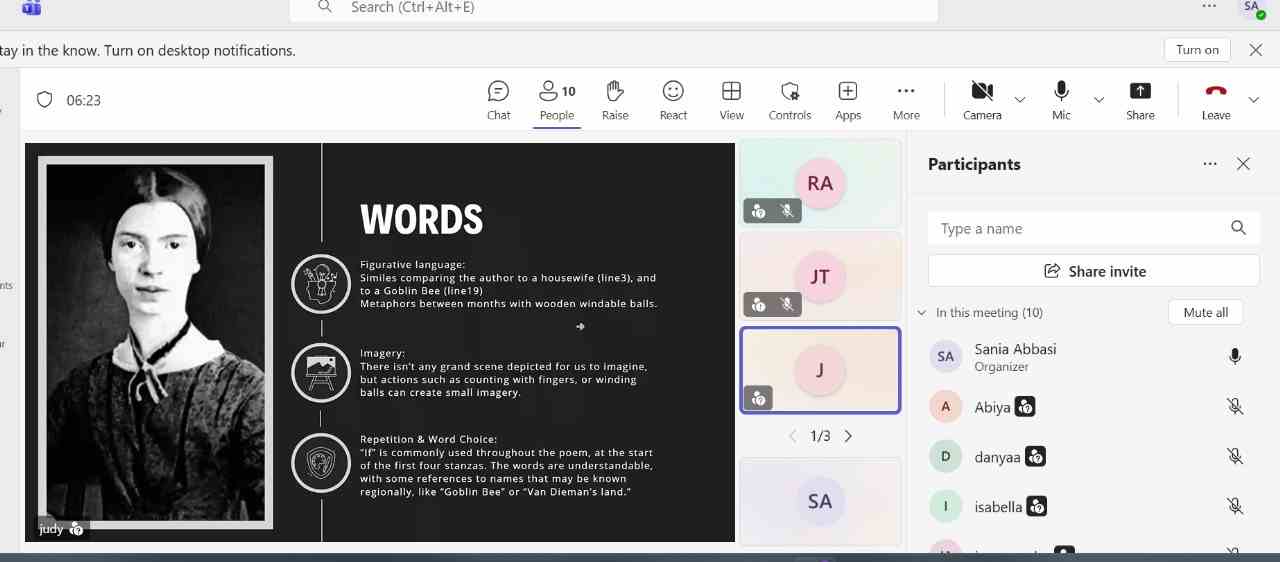Image resolution: width=1280 pixels, height=562 pixels.
Task: Expand the Camera options dropdown arrow
Action: point(1020,100)
